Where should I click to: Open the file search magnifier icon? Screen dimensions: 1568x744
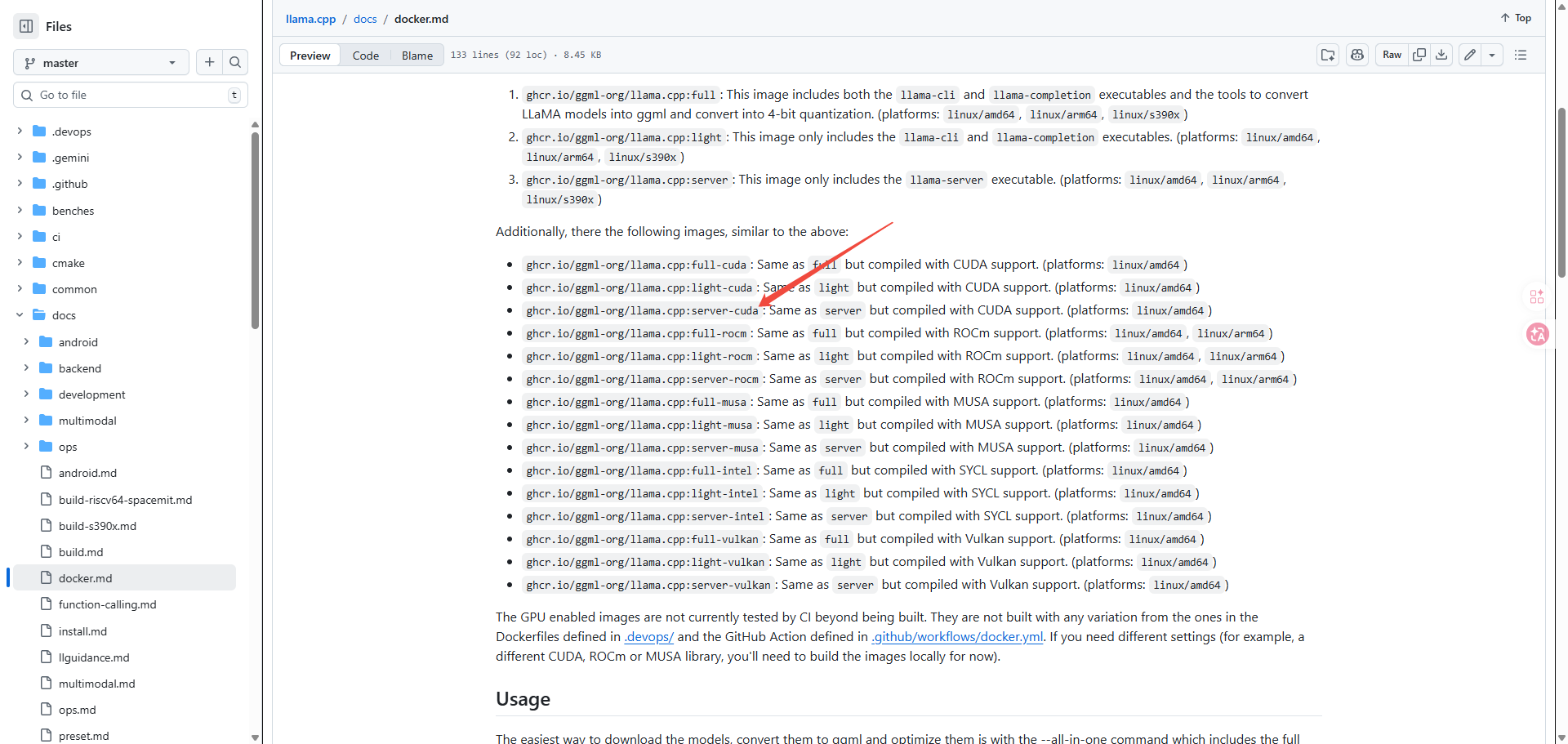coord(235,62)
